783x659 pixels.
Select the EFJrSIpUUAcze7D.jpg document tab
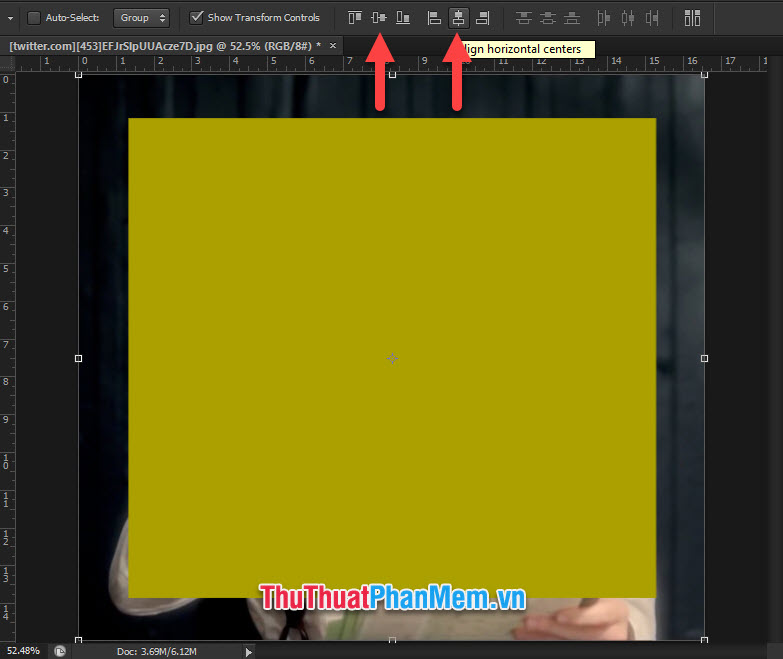[165, 46]
